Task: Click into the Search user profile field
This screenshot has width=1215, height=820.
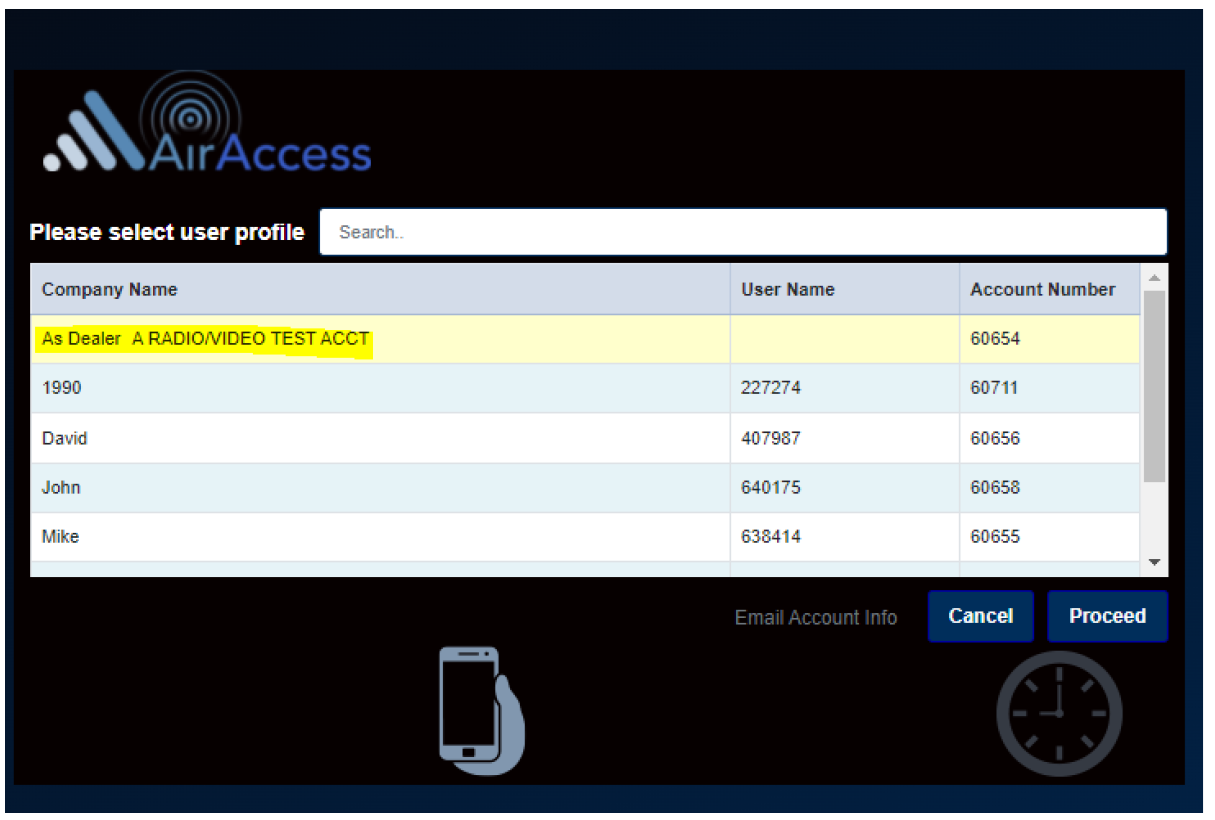Action: tap(742, 232)
